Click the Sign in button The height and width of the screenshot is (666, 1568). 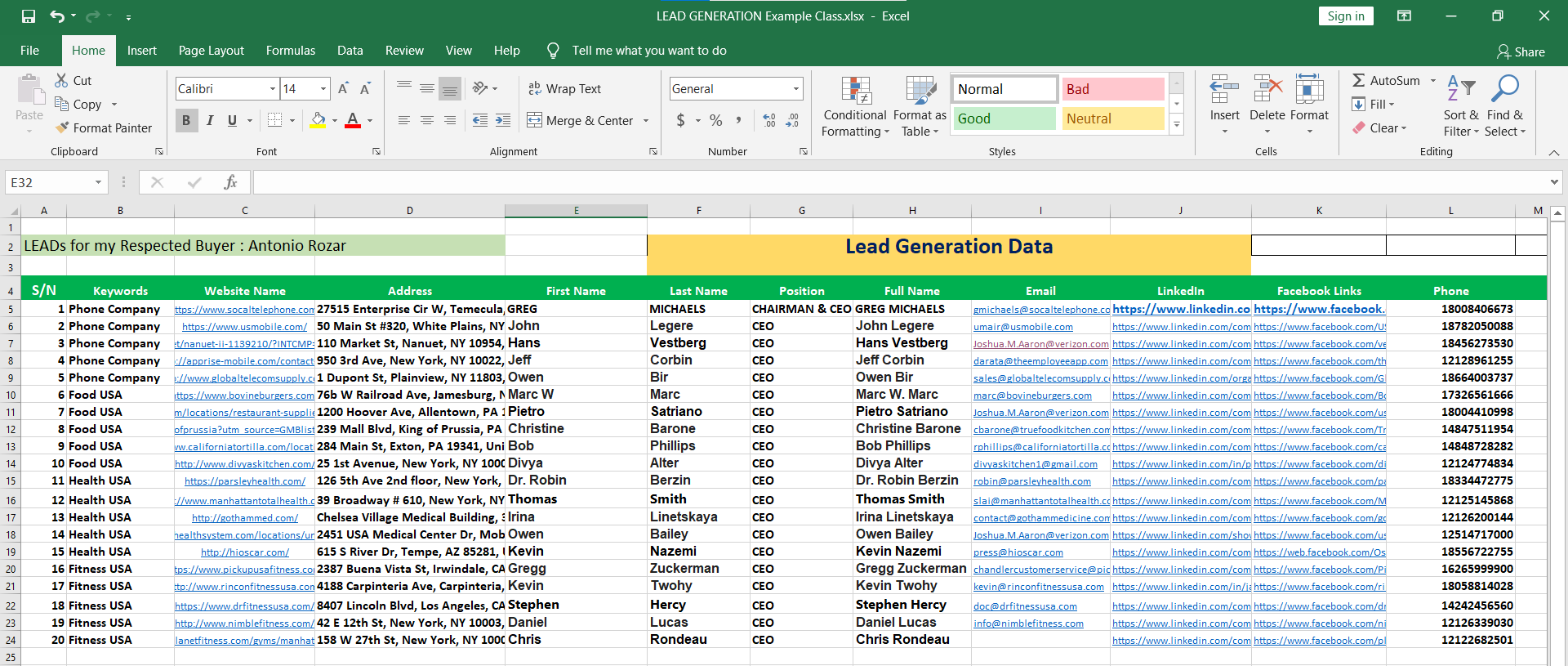pyautogui.click(x=1345, y=16)
